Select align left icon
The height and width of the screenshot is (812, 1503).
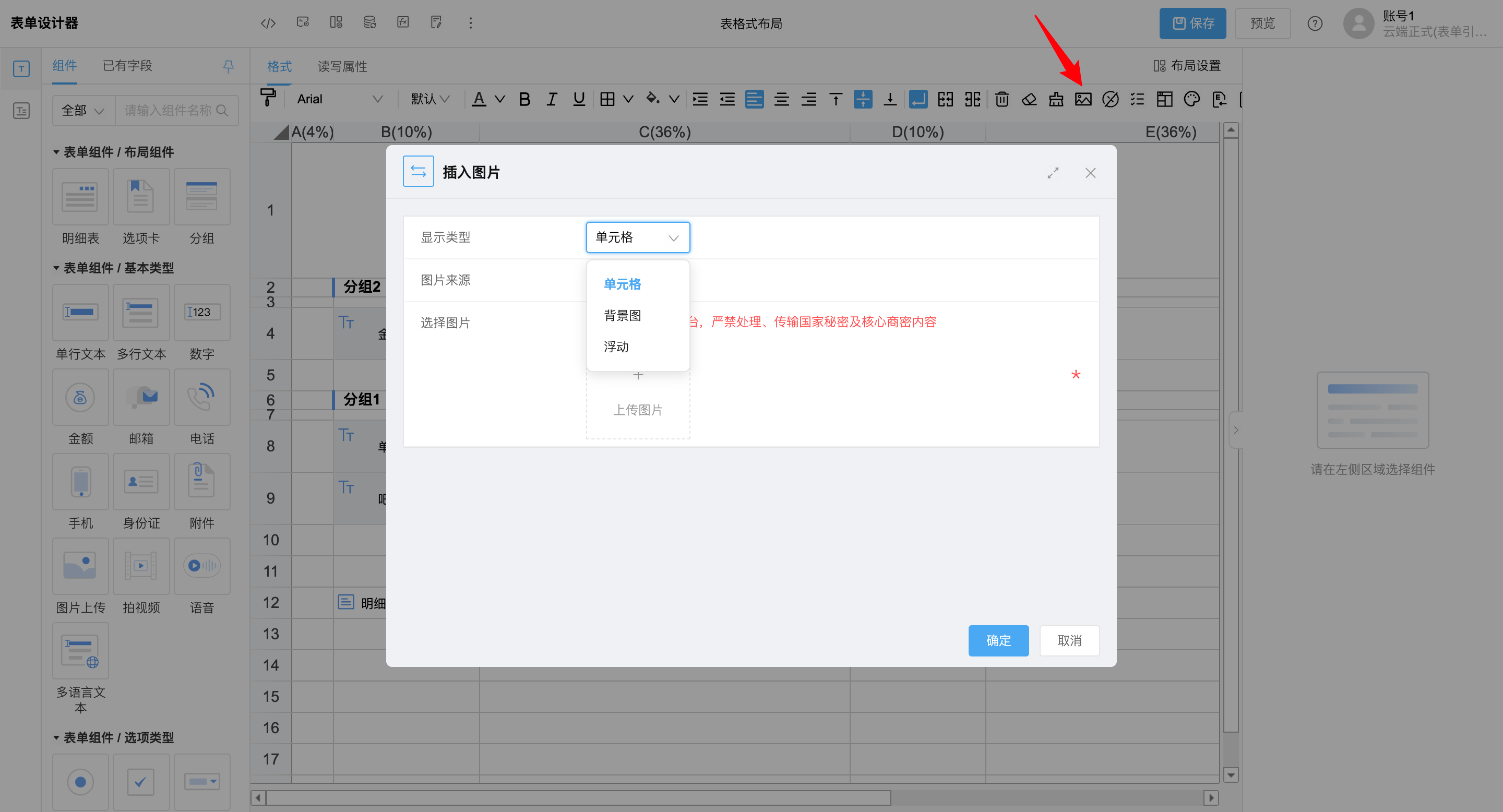[755, 99]
